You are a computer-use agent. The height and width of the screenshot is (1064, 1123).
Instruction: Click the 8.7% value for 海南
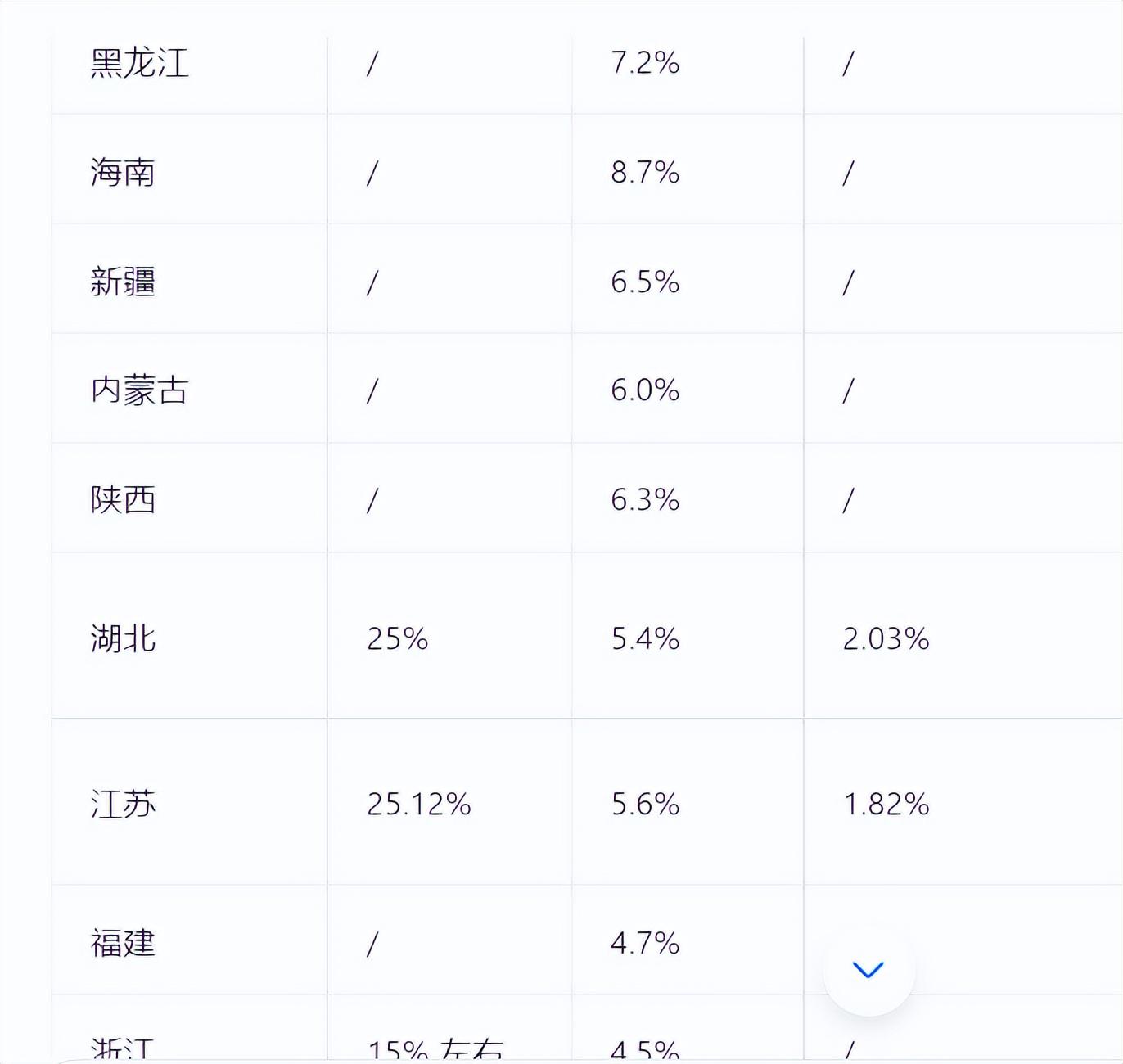pyautogui.click(x=645, y=173)
